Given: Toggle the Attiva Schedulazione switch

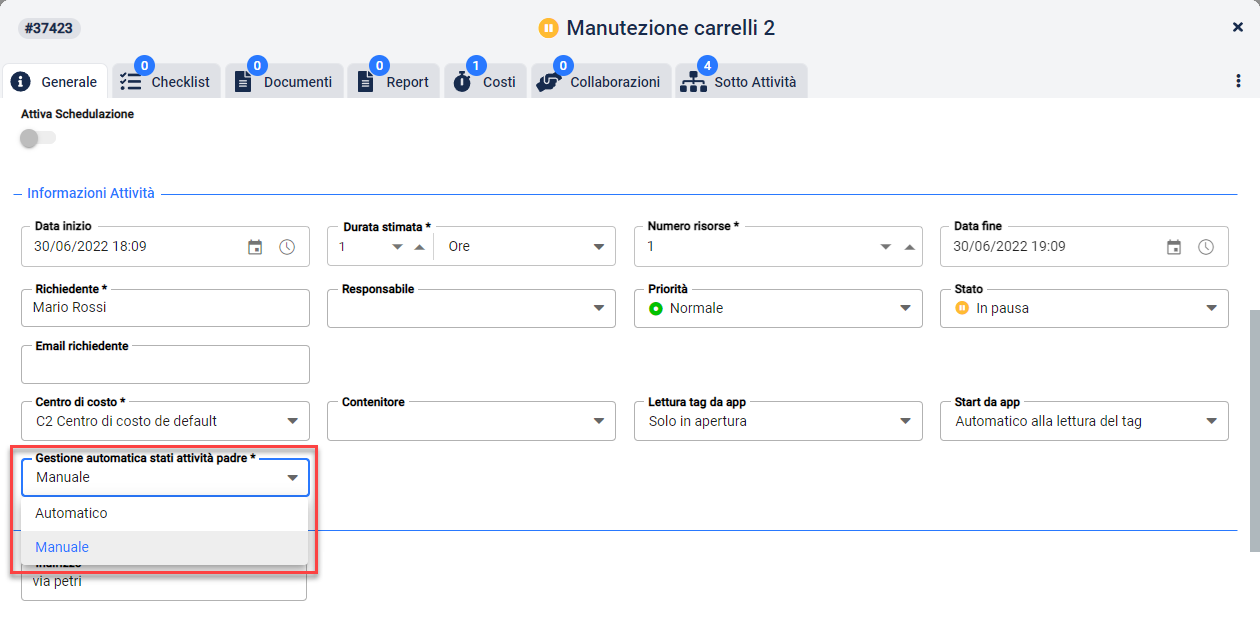Looking at the screenshot, I should (38, 138).
